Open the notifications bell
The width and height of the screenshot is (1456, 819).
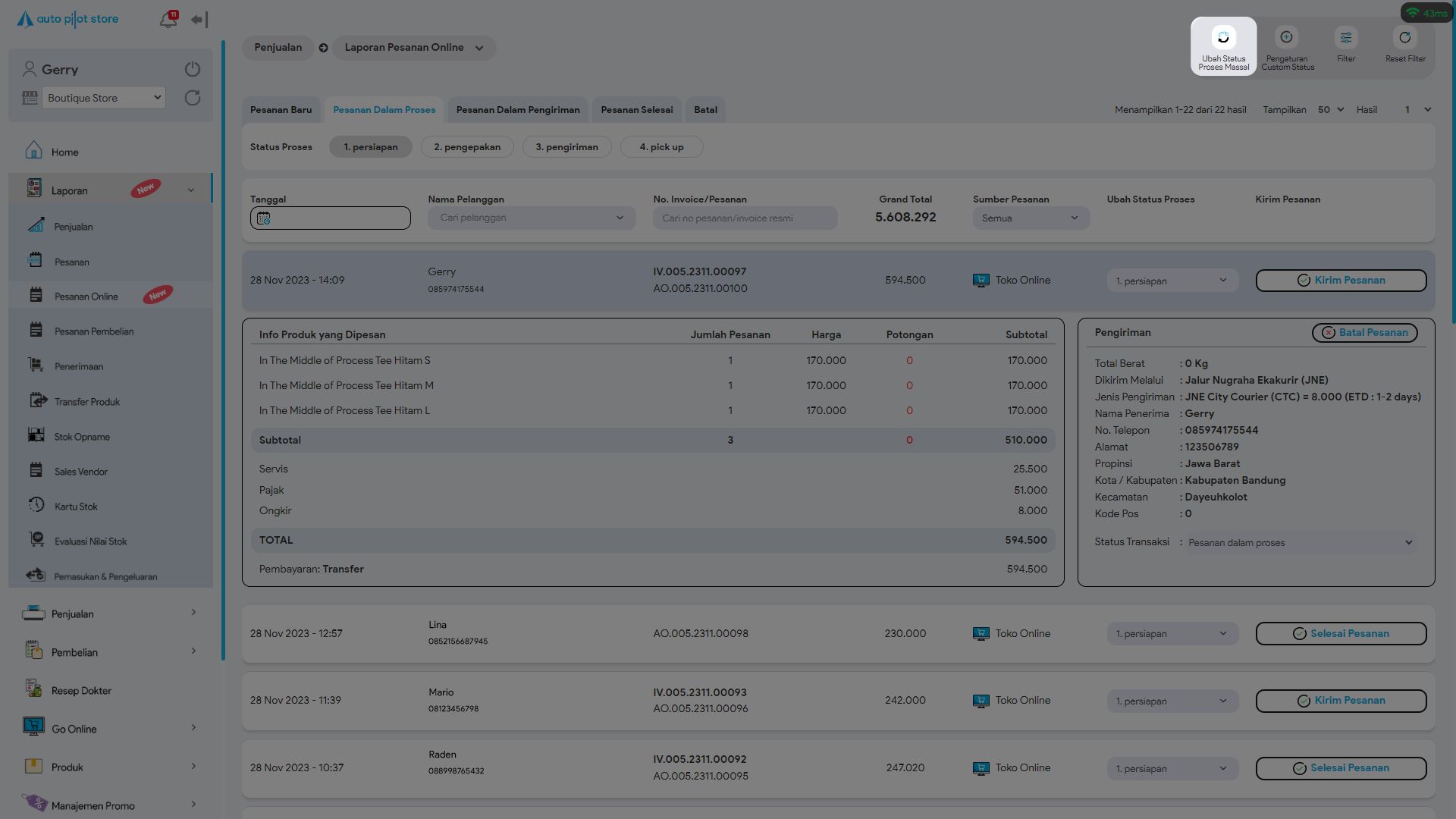pos(168,20)
